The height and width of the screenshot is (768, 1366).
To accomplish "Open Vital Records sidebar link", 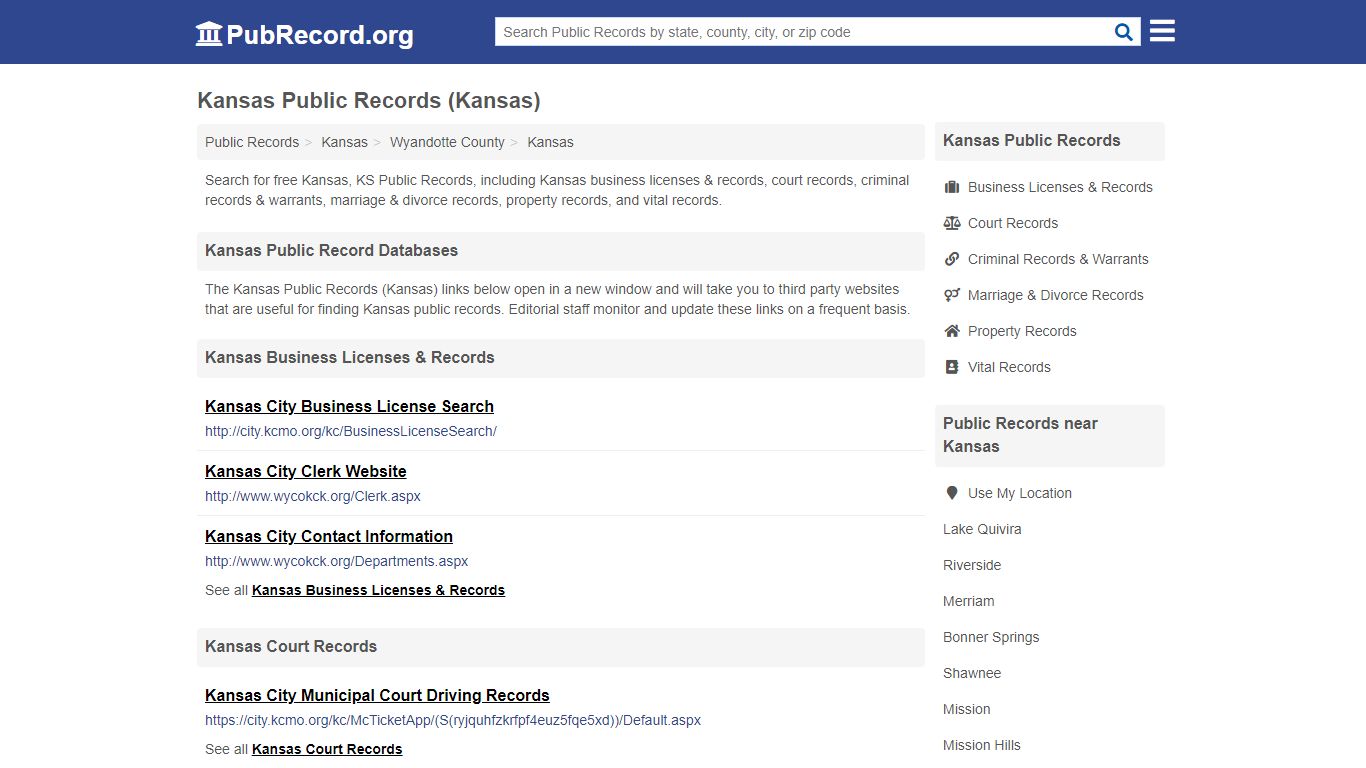I will point(1009,367).
